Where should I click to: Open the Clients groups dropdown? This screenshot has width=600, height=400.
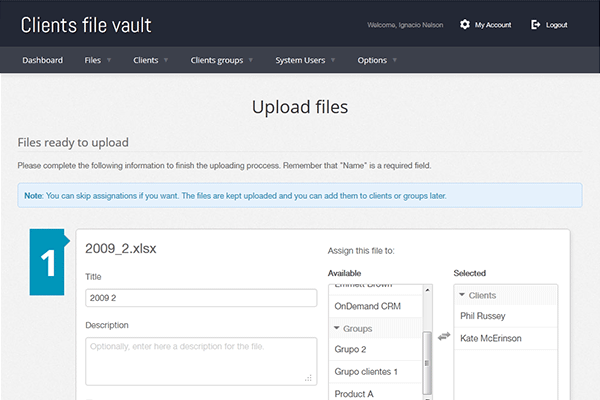222,60
